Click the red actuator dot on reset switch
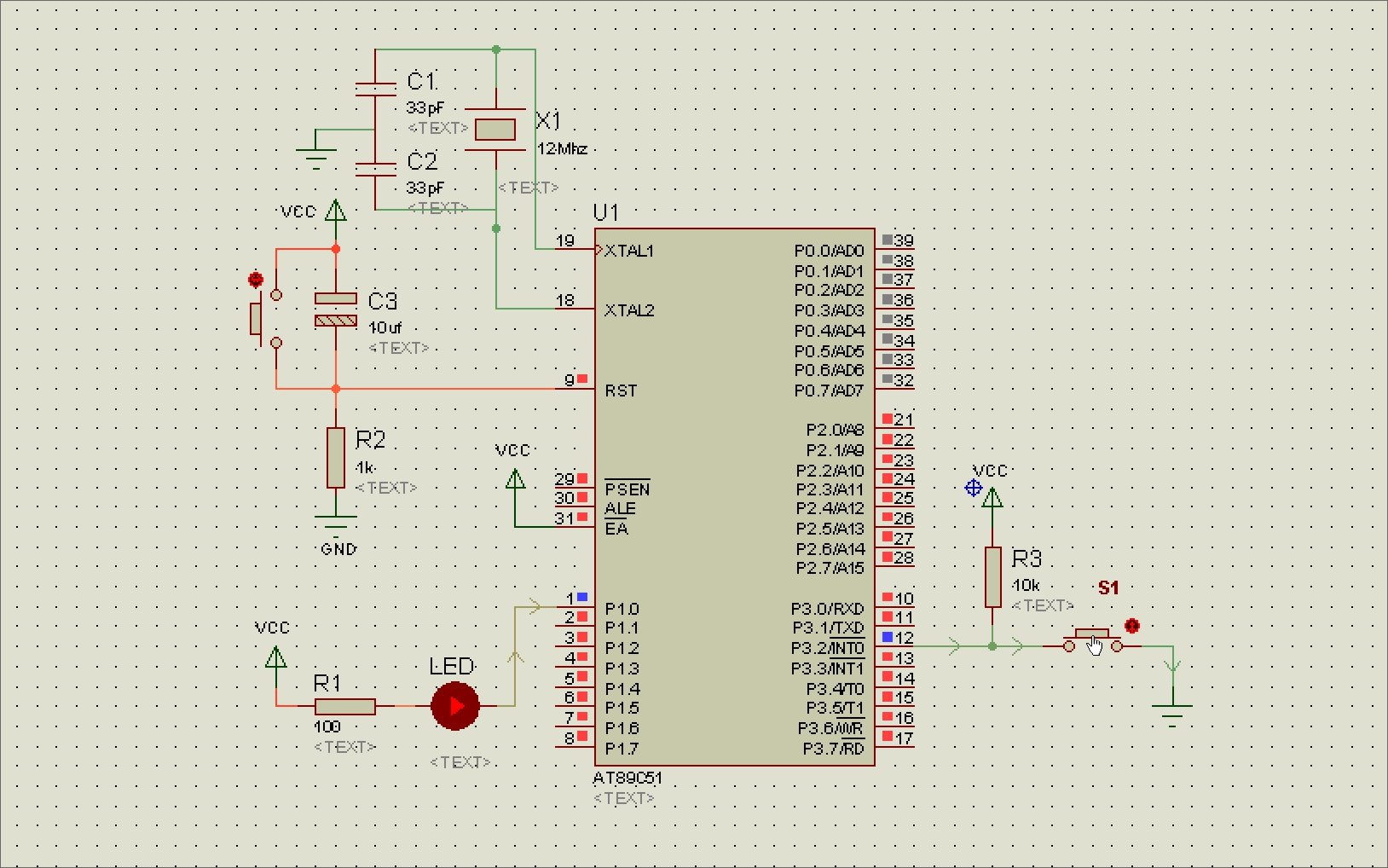The width and height of the screenshot is (1388, 868). pos(255,279)
